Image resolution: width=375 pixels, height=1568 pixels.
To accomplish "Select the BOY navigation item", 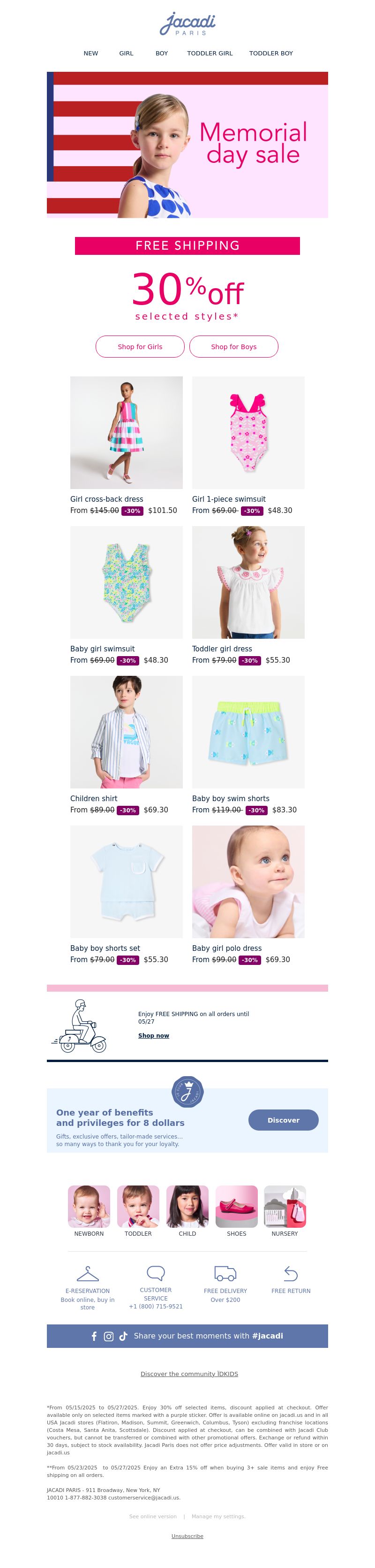I will pos(162,54).
